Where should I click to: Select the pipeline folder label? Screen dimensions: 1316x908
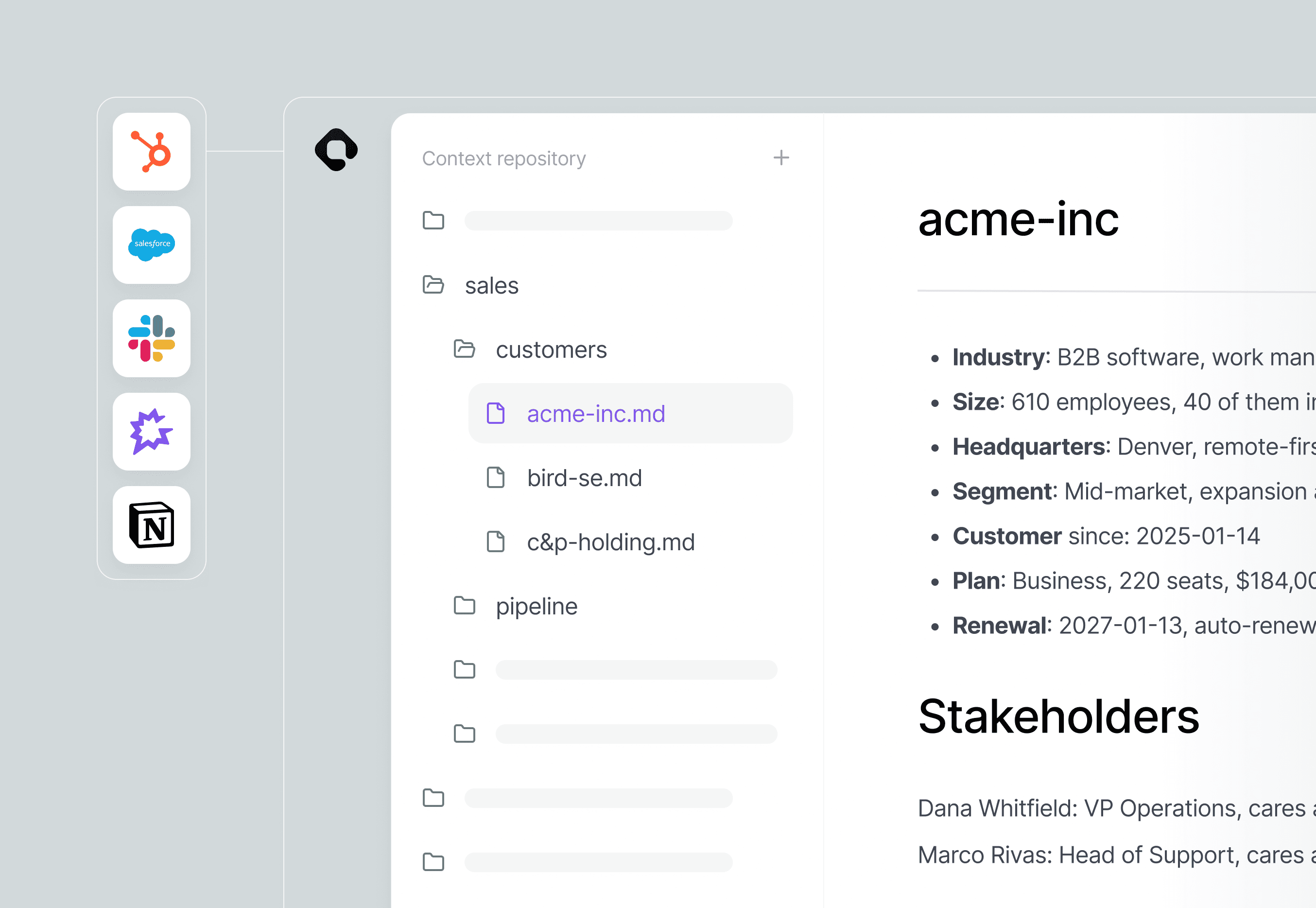click(537, 607)
